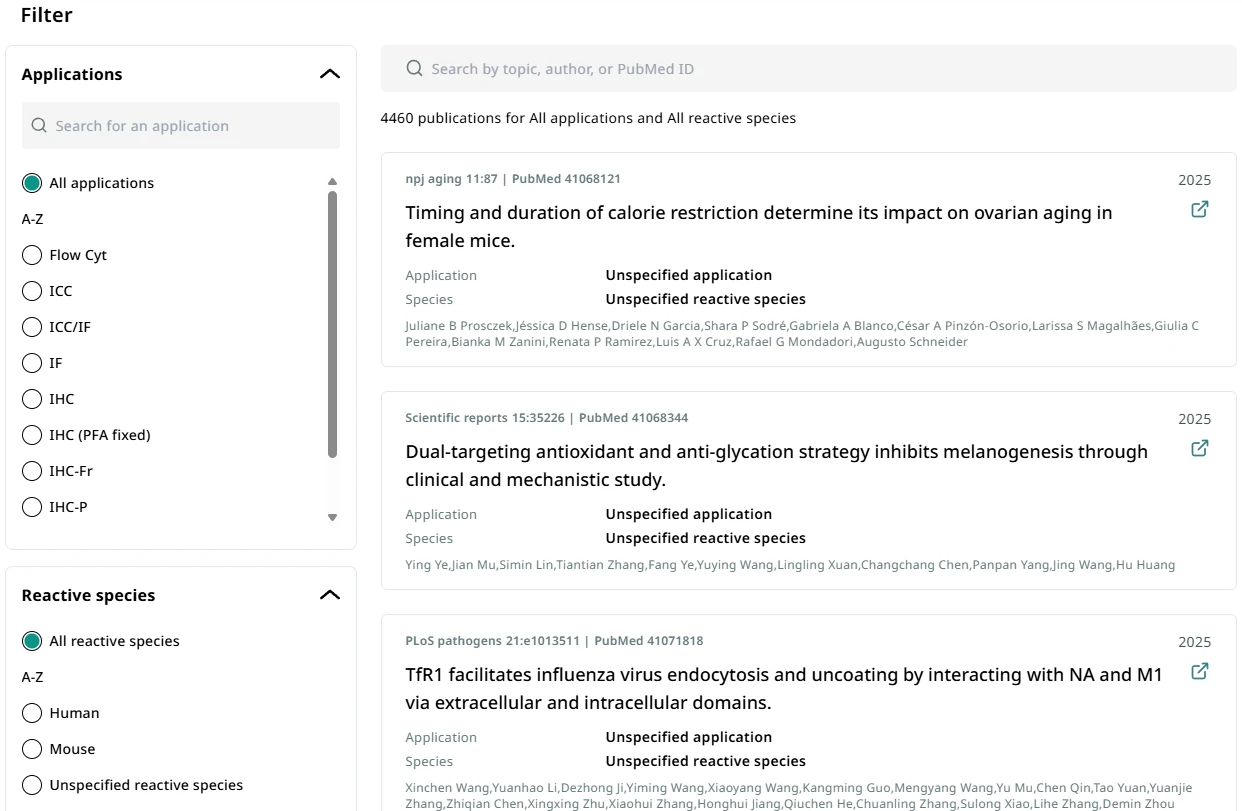This screenshot has width=1242, height=811.
Task: Collapse the Applications filter panel
Action: click(329, 74)
